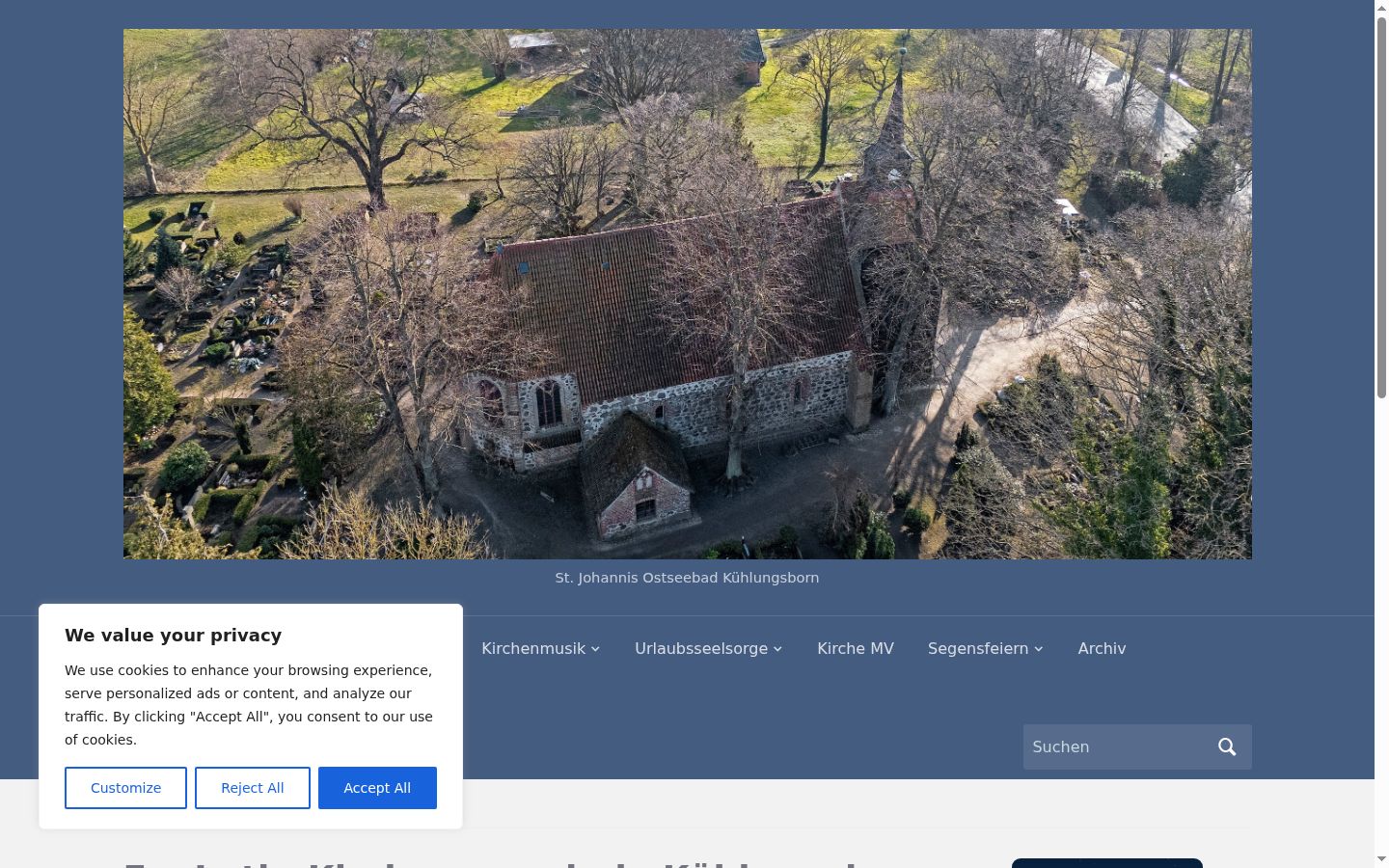
Task: Accept all cookies in privacy banner
Action: click(377, 788)
